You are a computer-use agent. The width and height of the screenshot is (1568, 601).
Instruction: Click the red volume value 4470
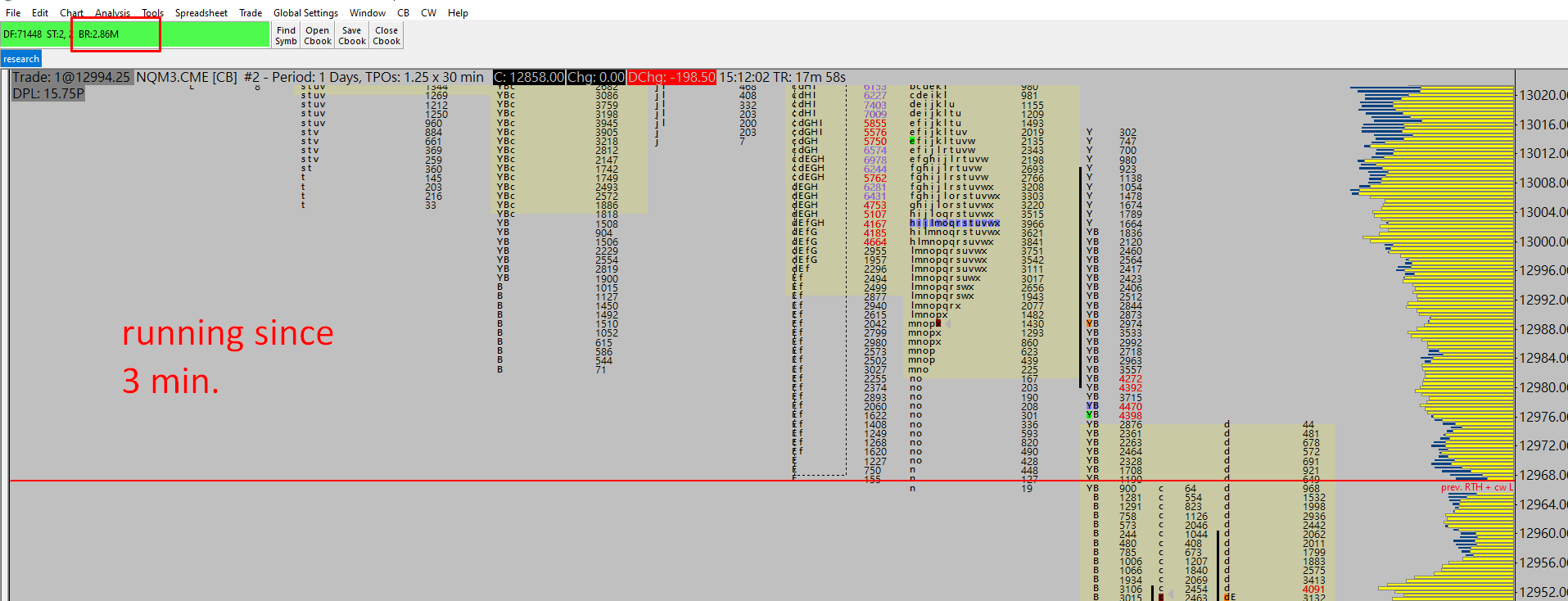click(1131, 406)
